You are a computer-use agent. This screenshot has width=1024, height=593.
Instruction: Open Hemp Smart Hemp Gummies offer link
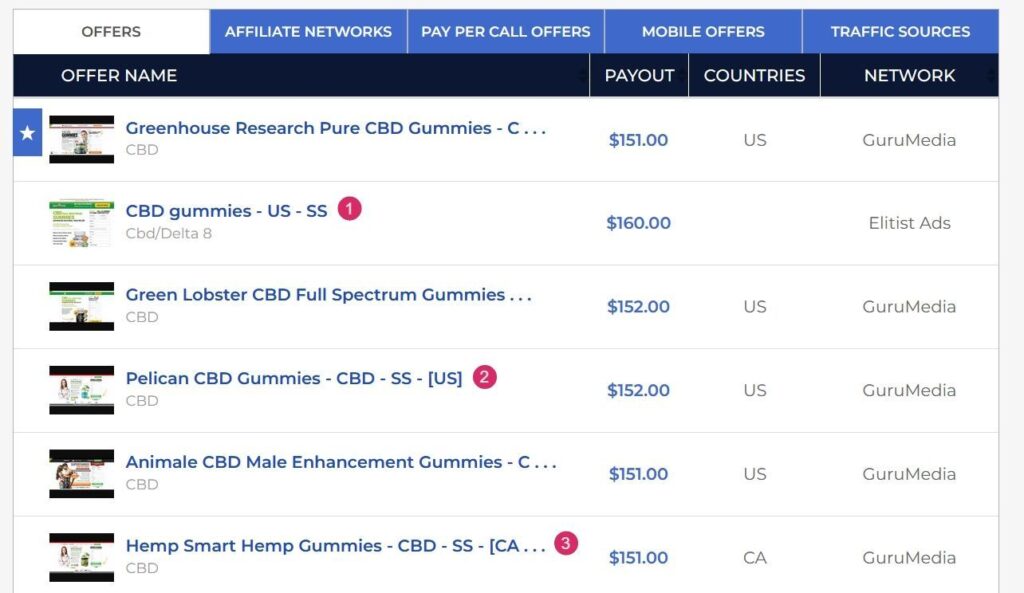pyautogui.click(x=336, y=546)
